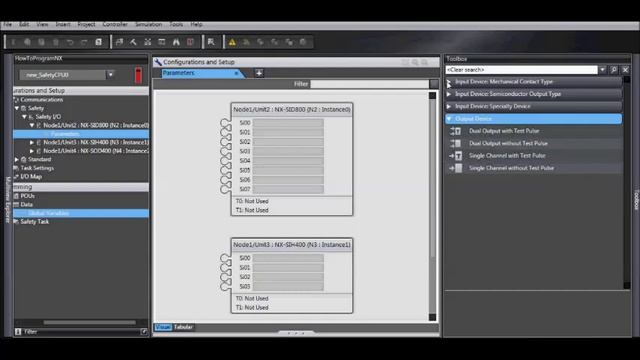
Task: Click the SI07 device field on NX-SID800
Action: point(288,189)
